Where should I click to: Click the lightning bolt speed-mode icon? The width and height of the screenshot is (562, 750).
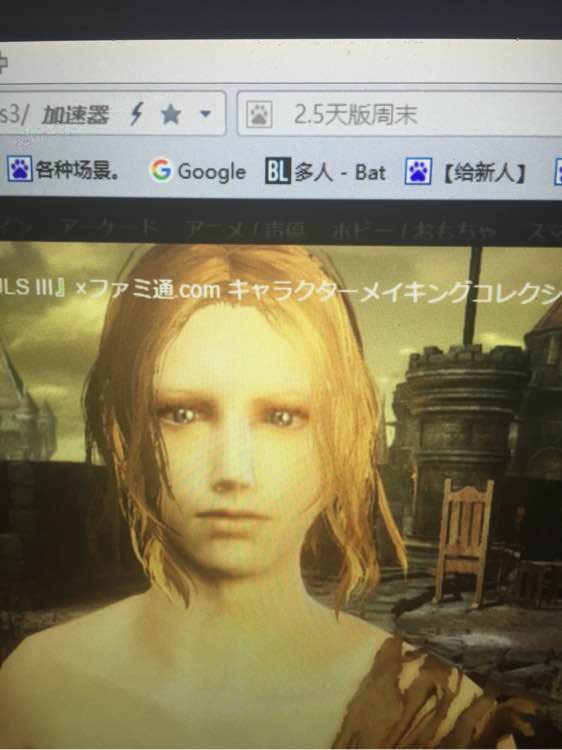click(x=137, y=114)
